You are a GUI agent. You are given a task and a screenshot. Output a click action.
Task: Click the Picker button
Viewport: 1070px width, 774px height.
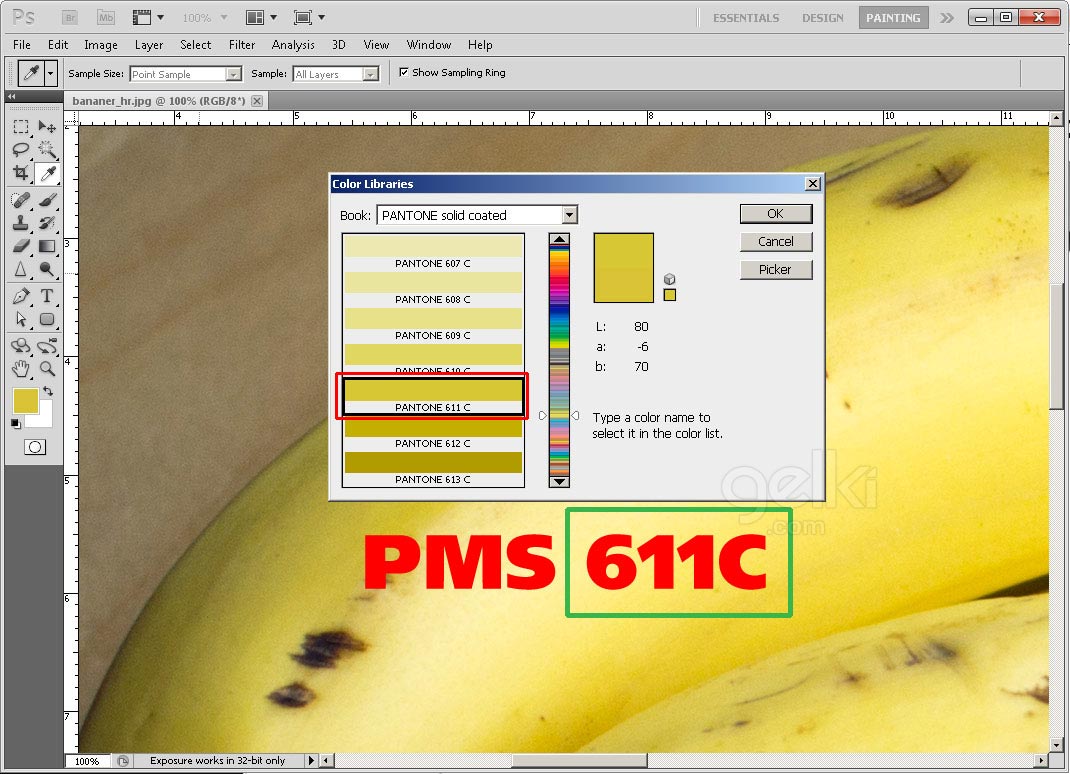[776, 270]
